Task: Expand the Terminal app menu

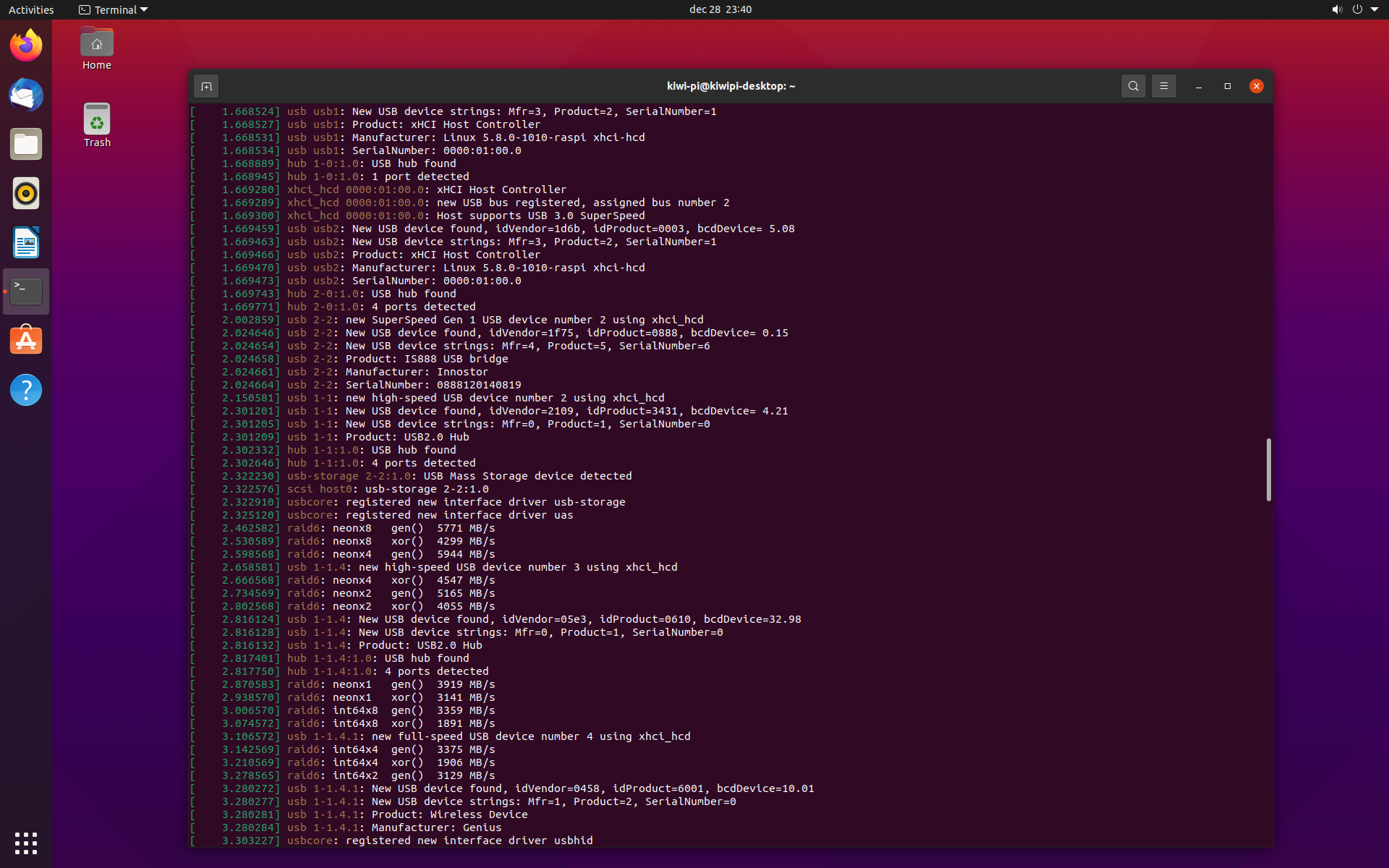Action: pos(114,9)
